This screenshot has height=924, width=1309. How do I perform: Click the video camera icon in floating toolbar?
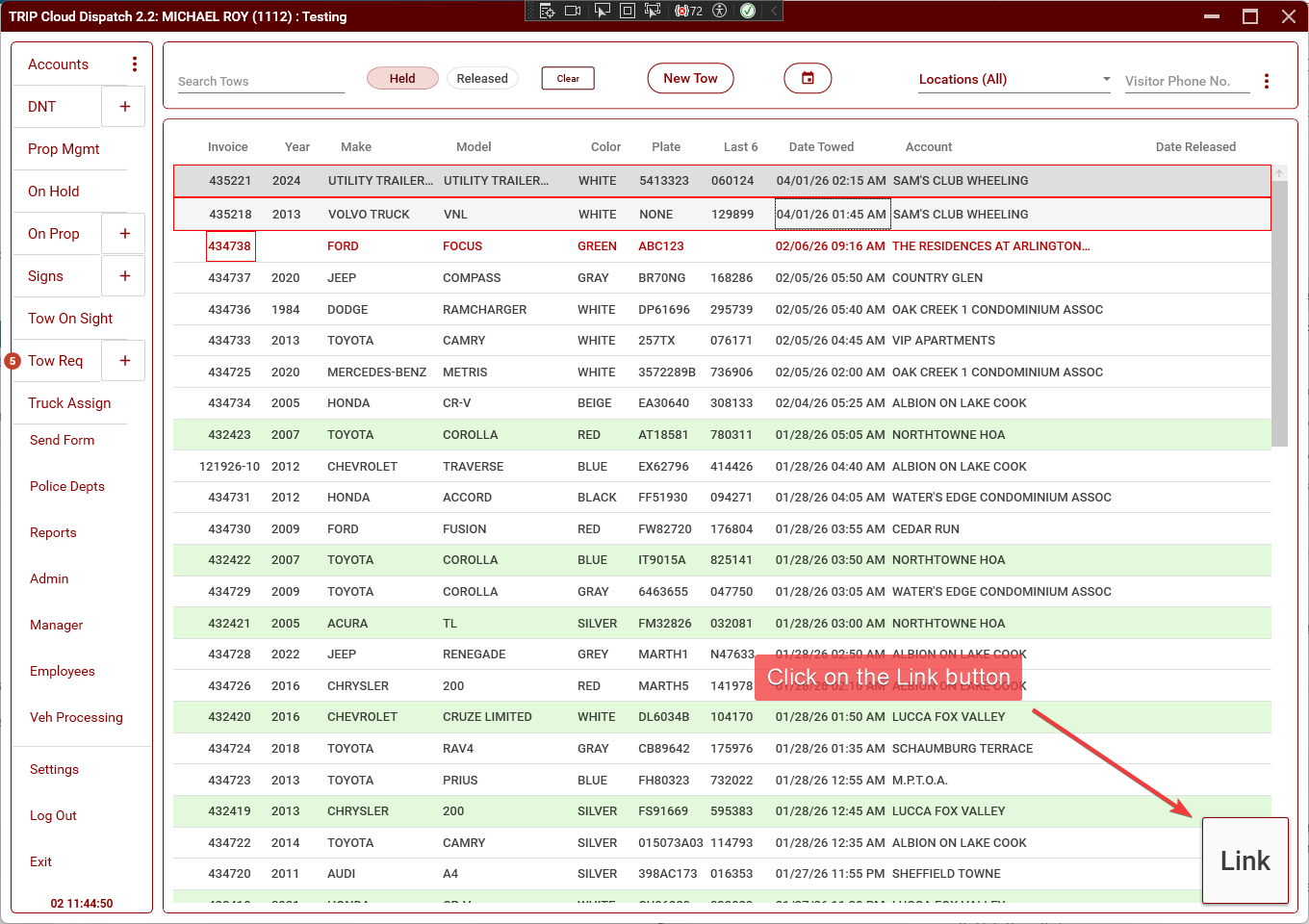click(573, 11)
